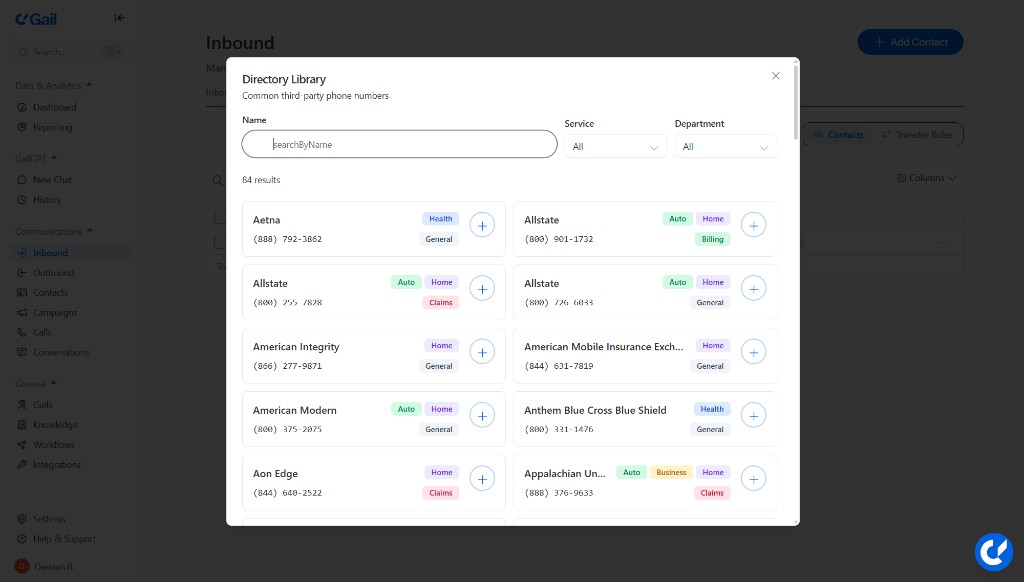Click the Gail logo
Screen dimensions: 1024x582
coord(36,19)
